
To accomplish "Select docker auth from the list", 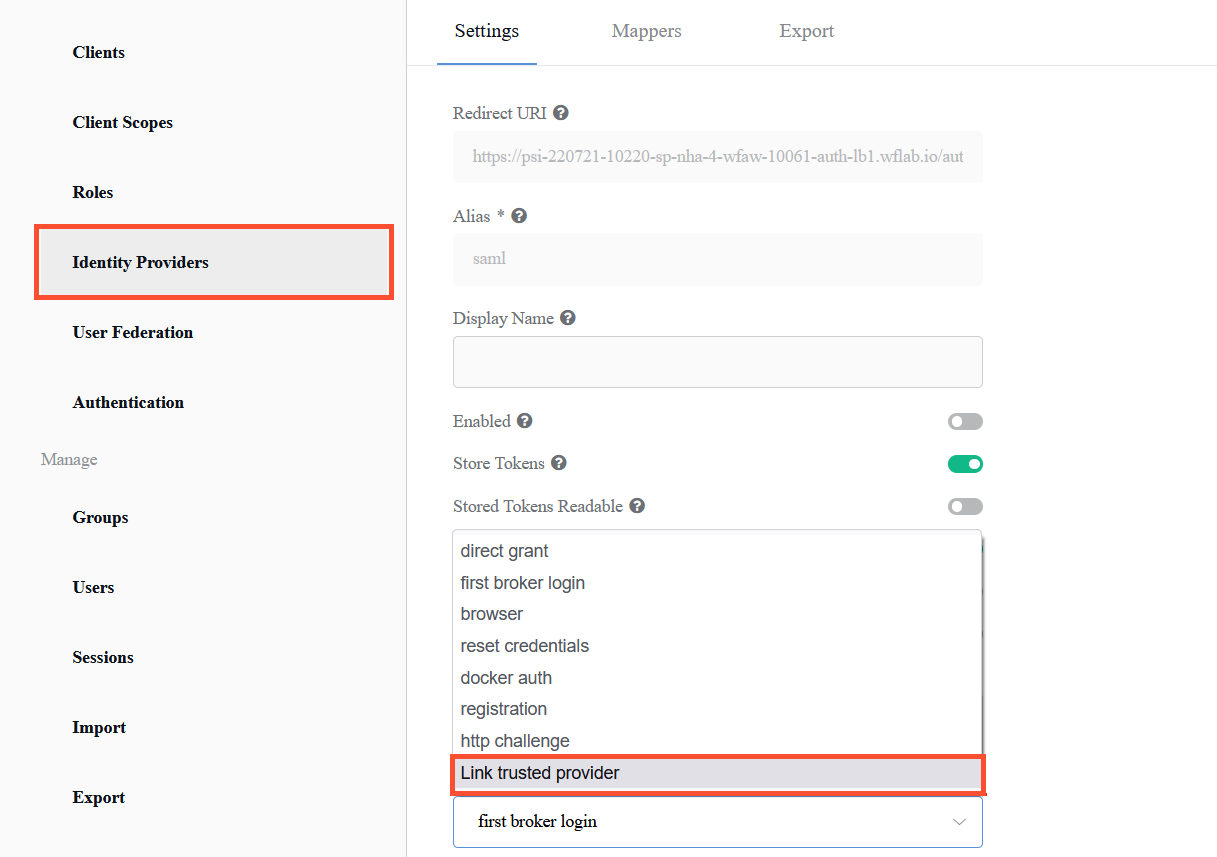I will click(x=717, y=678).
